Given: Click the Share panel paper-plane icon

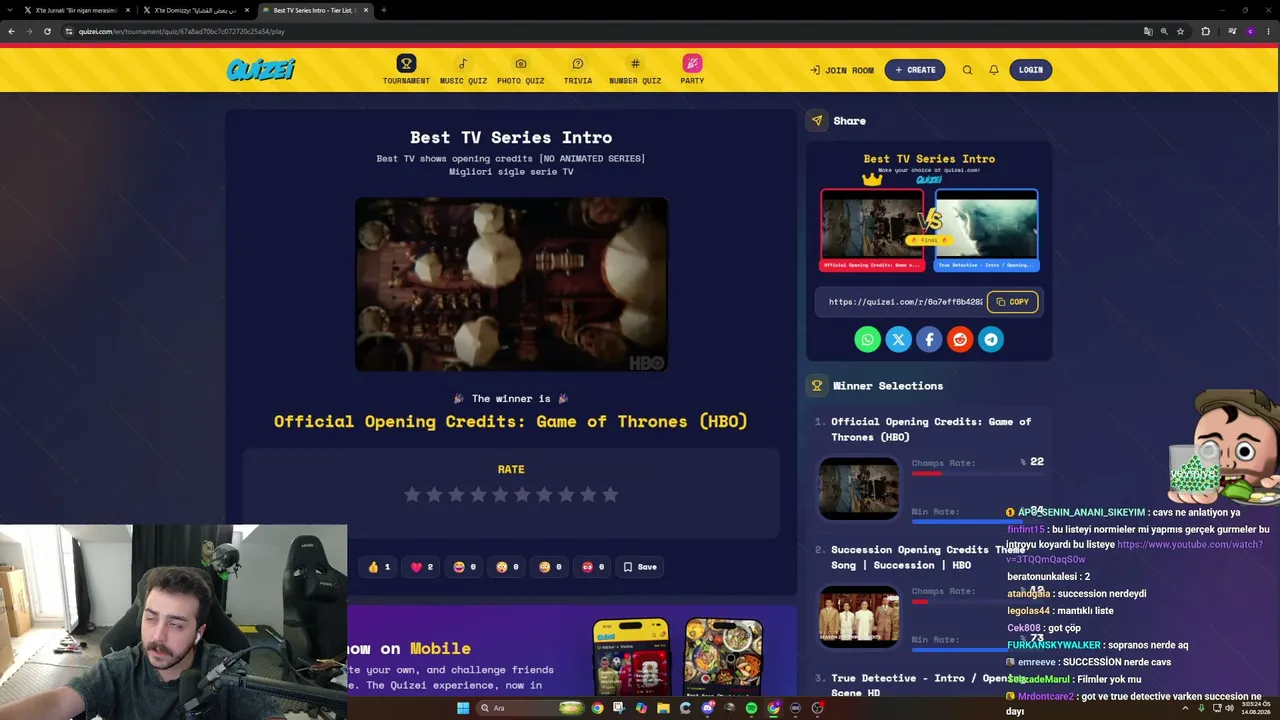Looking at the screenshot, I should [817, 121].
